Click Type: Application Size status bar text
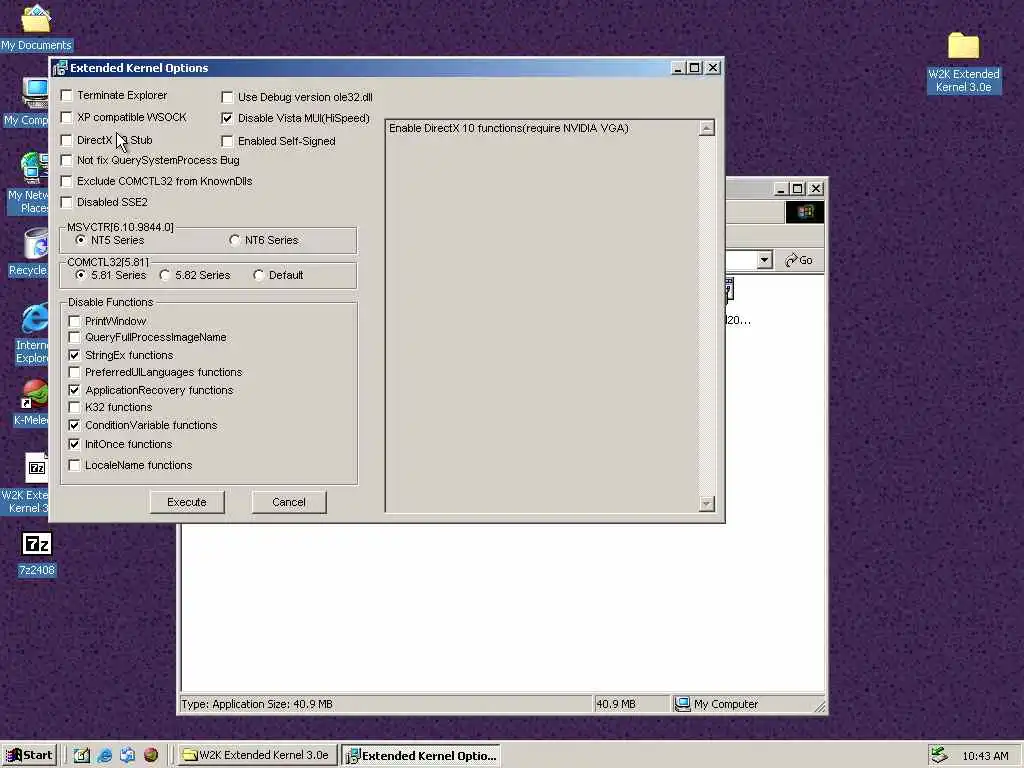Viewport: 1024px width, 768px height. click(x=257, y=704)
